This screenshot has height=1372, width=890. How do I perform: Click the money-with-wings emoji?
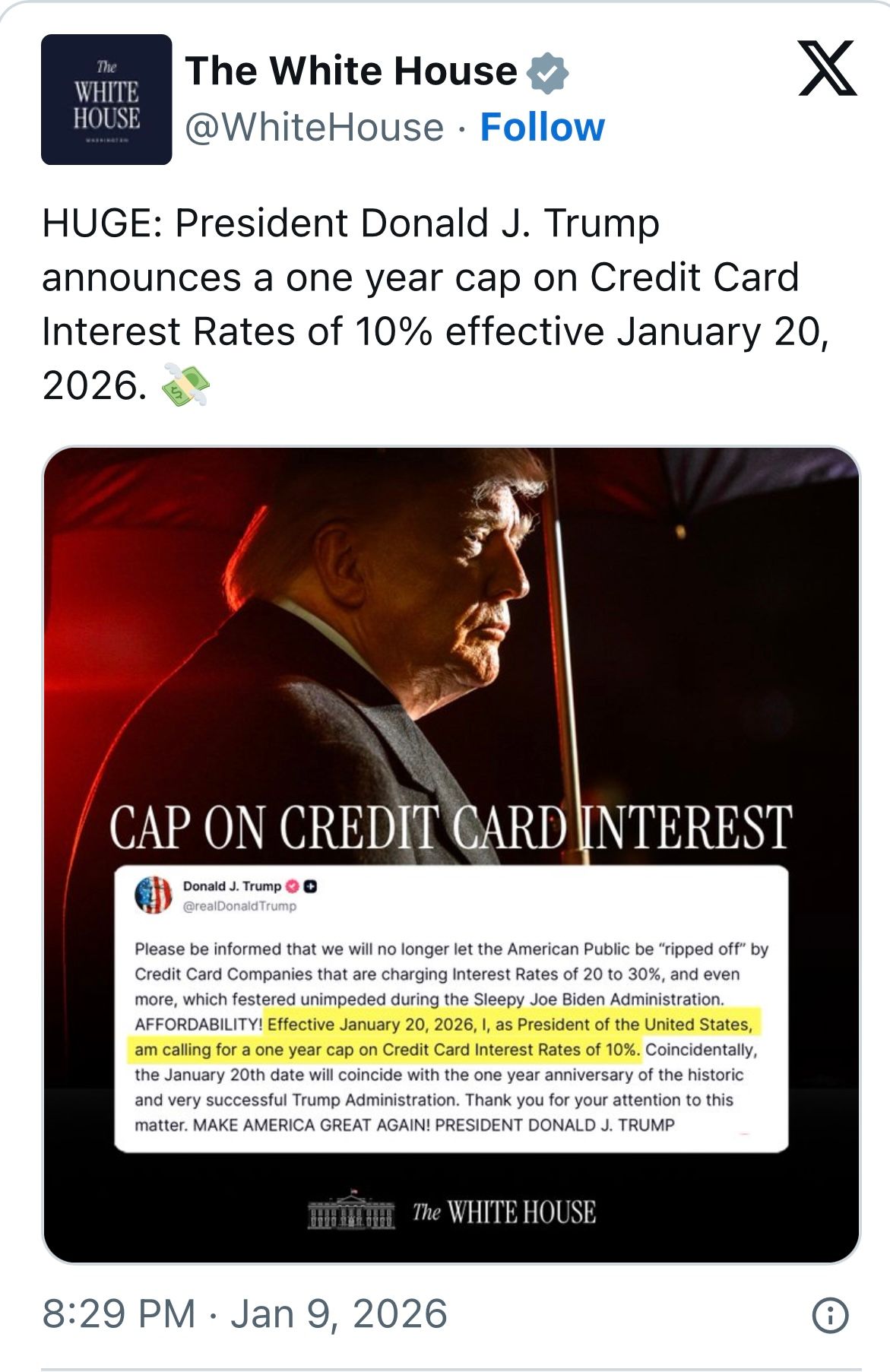click(185, 385)
